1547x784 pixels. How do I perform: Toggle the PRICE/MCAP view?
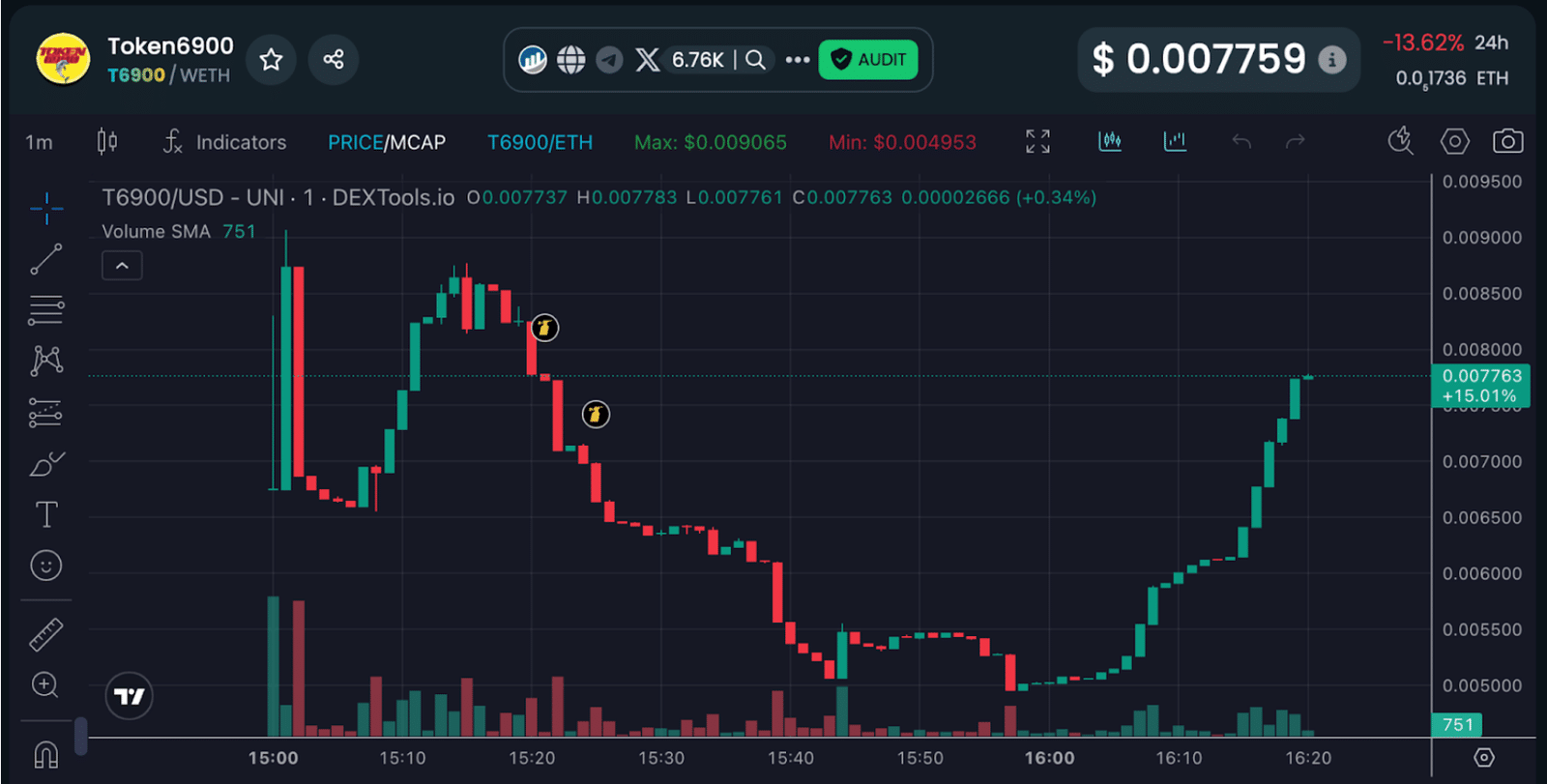click(387, 142)
